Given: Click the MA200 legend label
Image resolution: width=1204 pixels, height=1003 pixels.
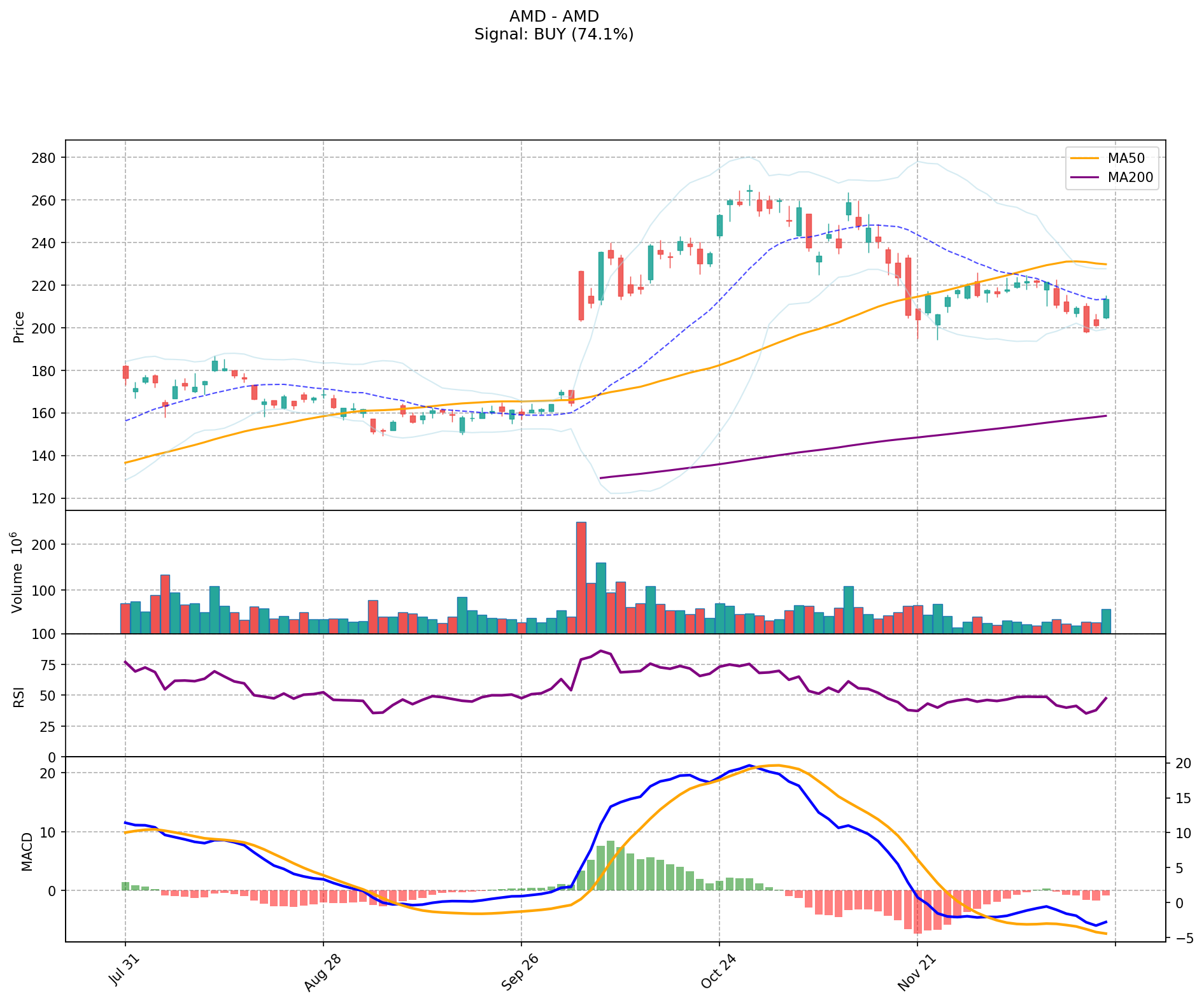Looking at the screenshot, I should (x=1130, y=178).
